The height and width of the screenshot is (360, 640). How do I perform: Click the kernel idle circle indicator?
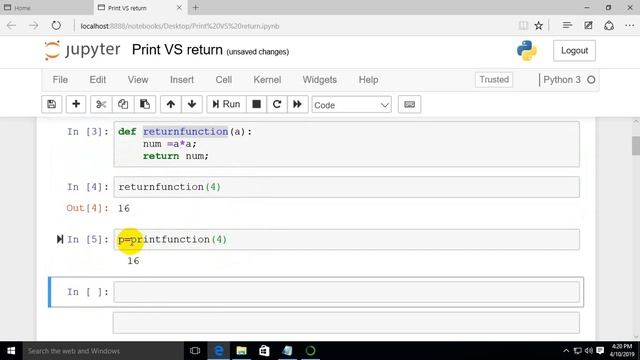(x=591, y=80)
